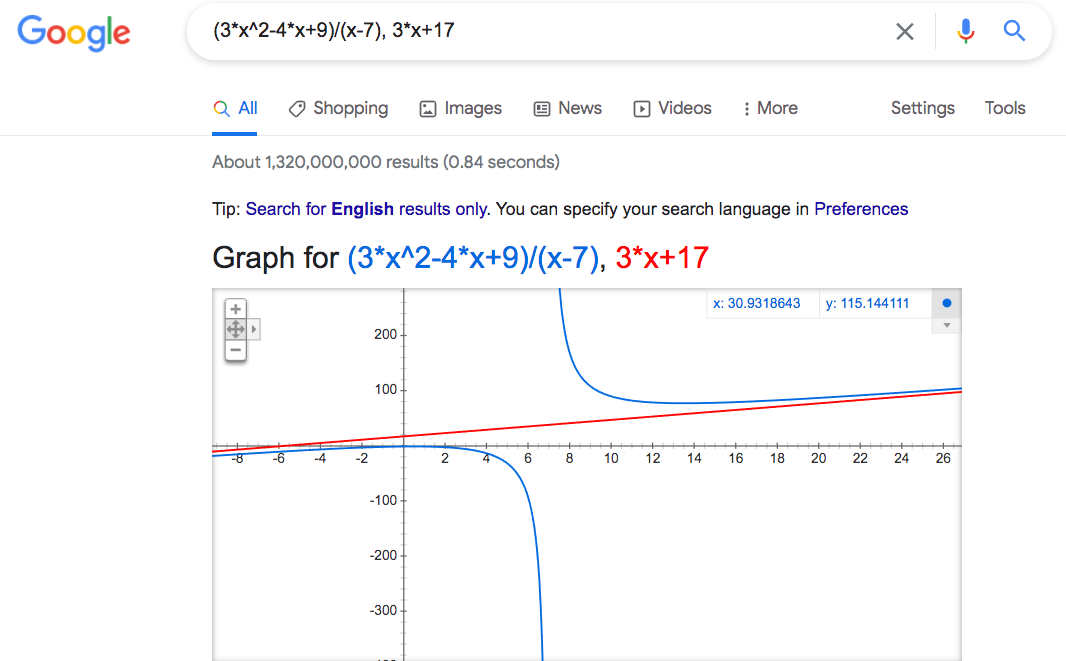This screenshot has width=1066, height=661.
Task: Click the Google logo
Action: pyautogui.click(x=74, y=33)
